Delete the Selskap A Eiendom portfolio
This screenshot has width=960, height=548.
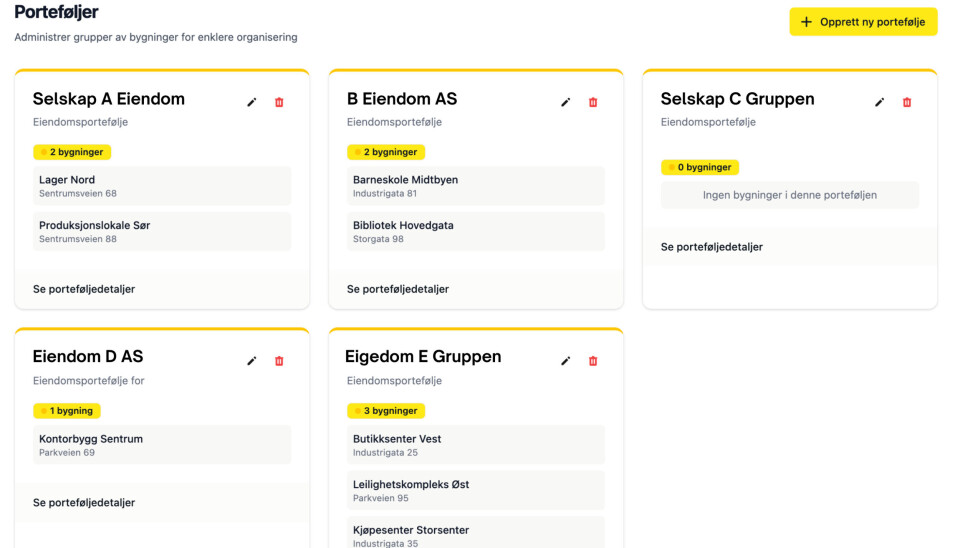point(279,102)
